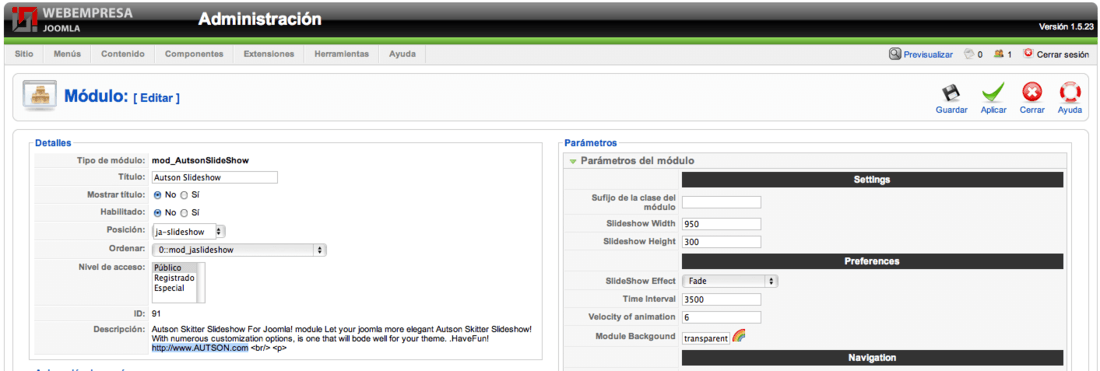Click the Previsualizar magnifier icon
Screen dimensions: 1100x371
894,53
